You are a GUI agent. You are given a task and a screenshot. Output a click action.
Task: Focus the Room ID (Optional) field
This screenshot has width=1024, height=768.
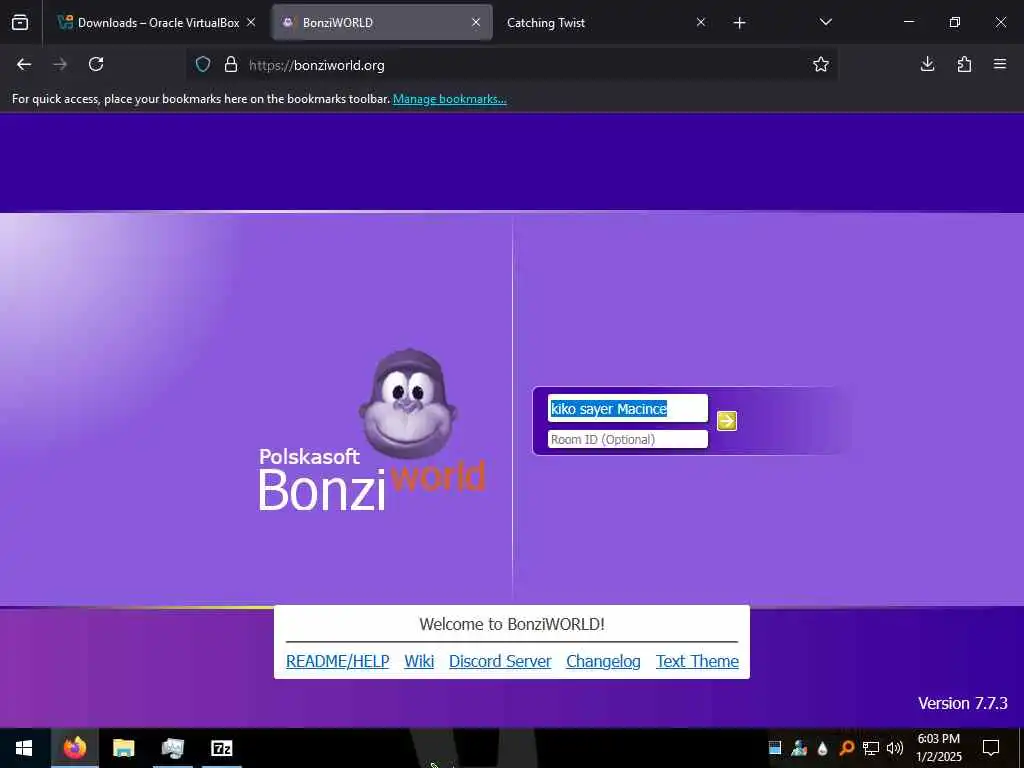click(627, 439)
